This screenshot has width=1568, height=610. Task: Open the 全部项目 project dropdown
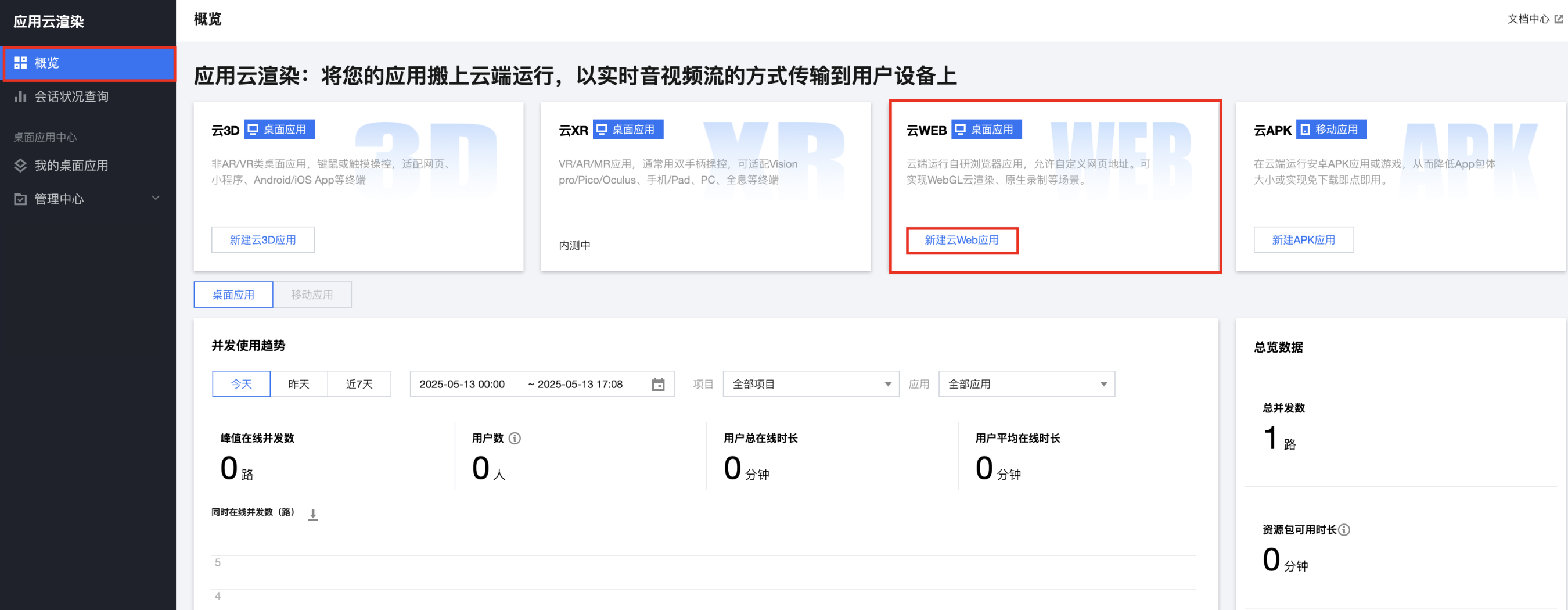(811, 384)
